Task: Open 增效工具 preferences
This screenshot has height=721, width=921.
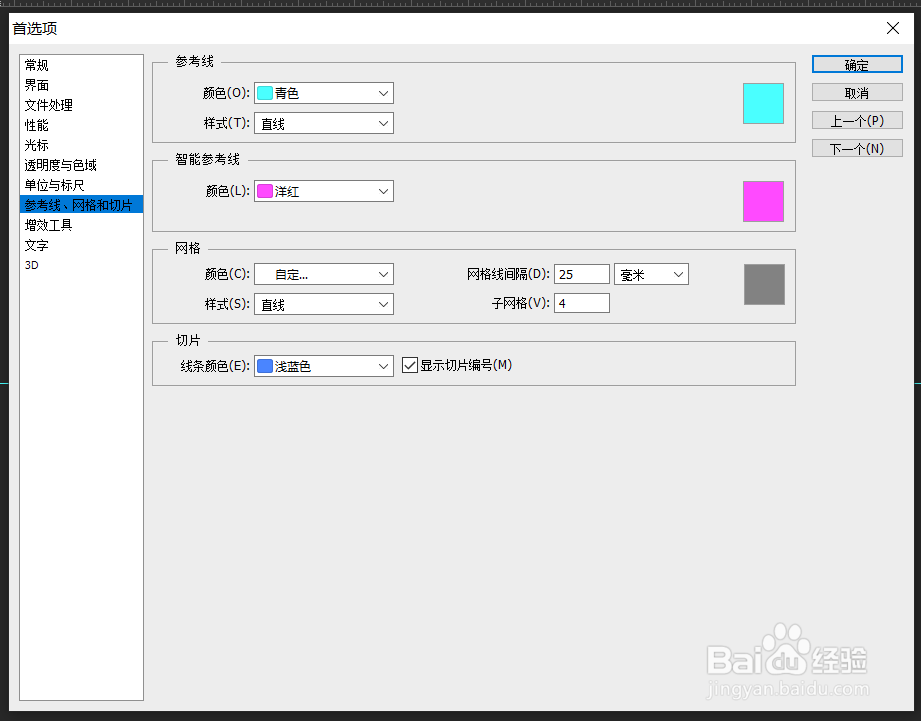Action: tap(81, 225)
